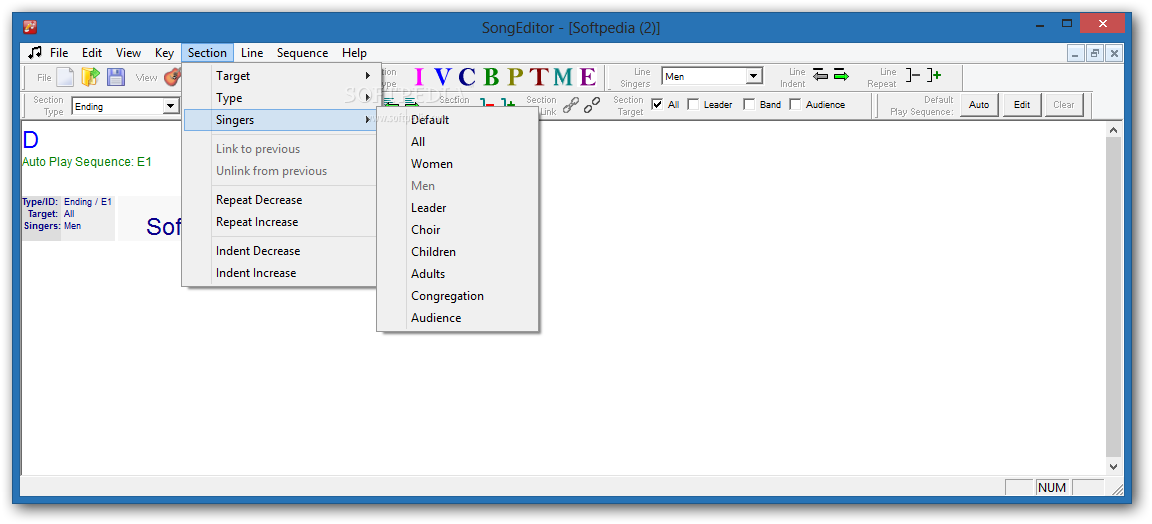Click Line Repeat increase bracket plus icon
This screenshot has height=524, width=1152.
pos(934,75)
